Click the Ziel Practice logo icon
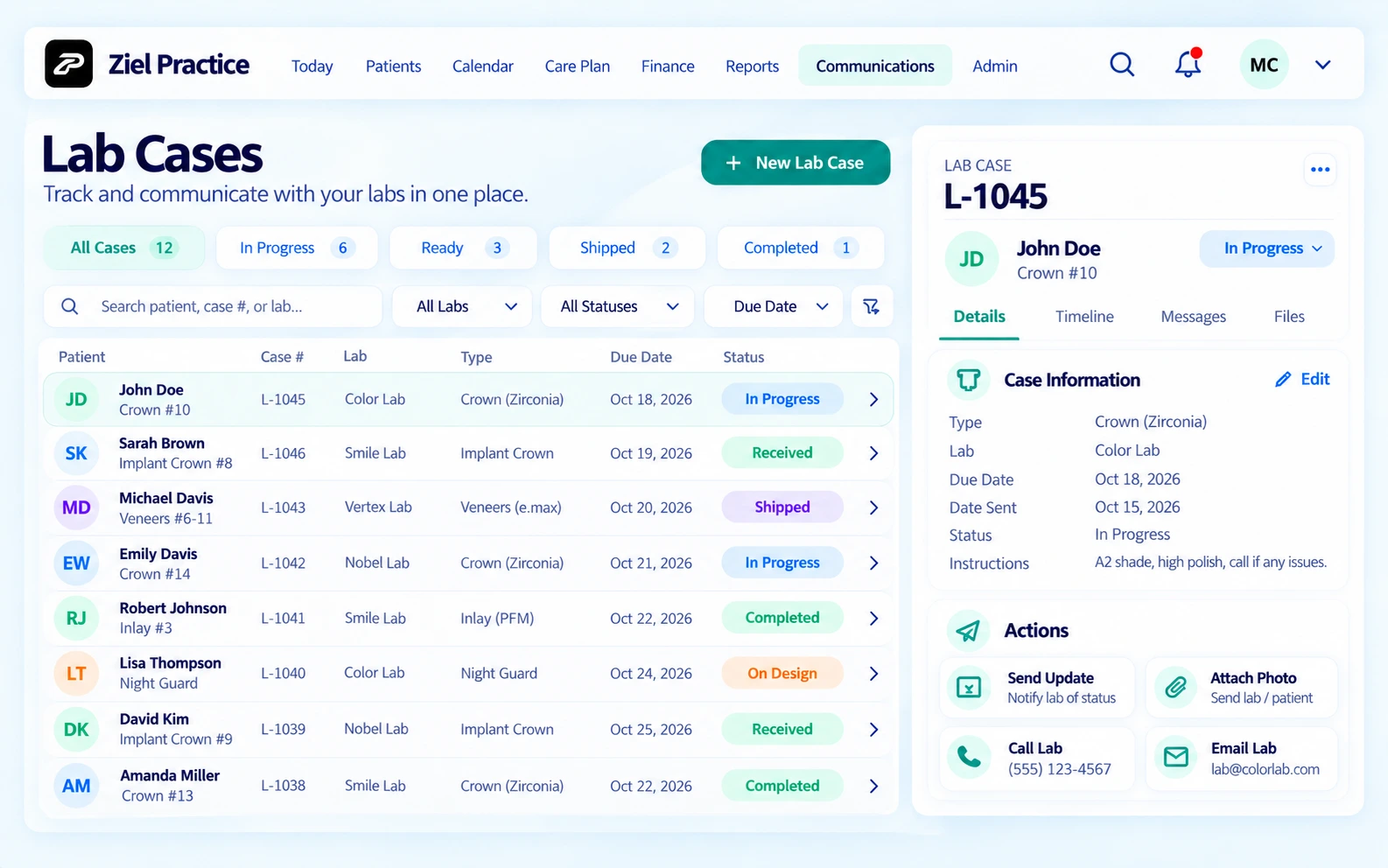This screenshot has width=1388, height=868. [x=69, y=64]
